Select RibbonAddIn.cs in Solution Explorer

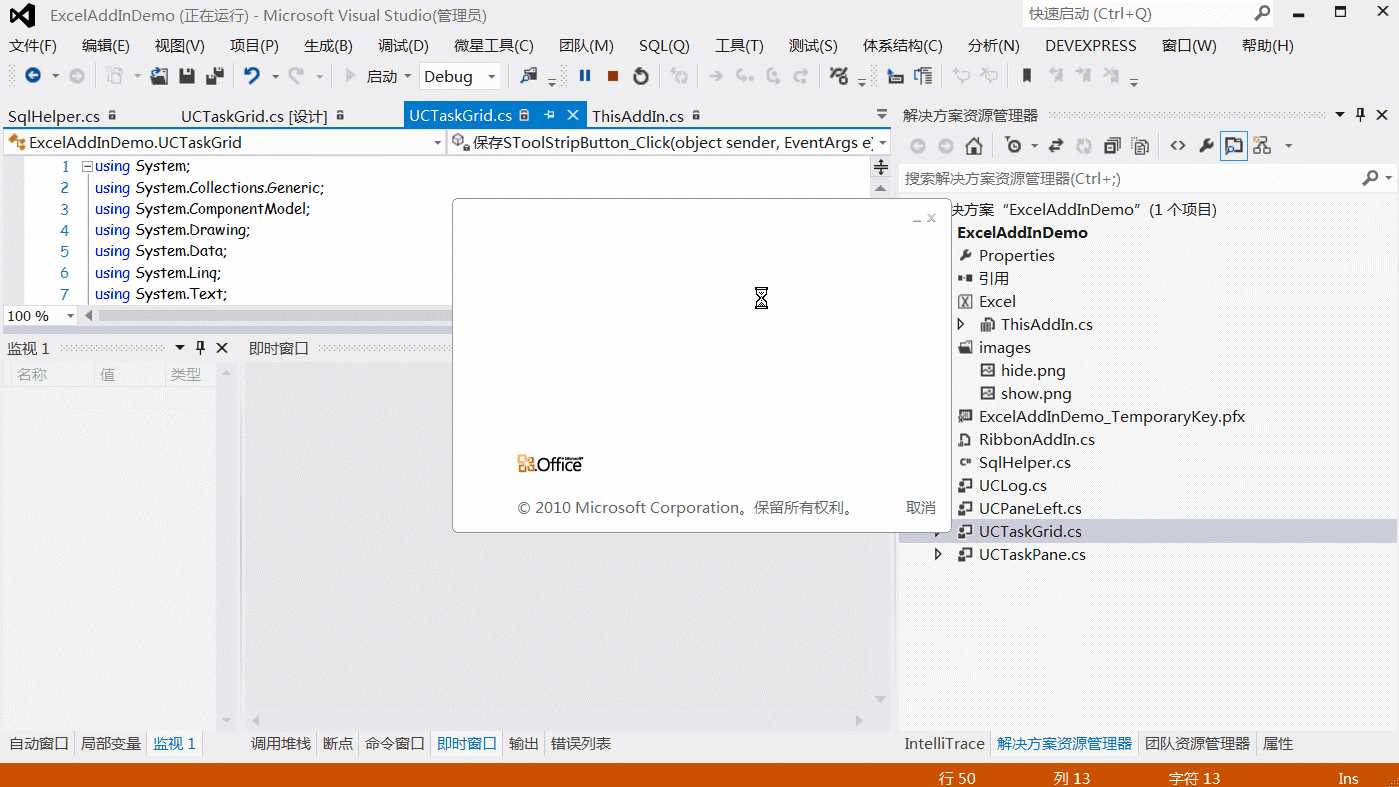coord(1036,439)
